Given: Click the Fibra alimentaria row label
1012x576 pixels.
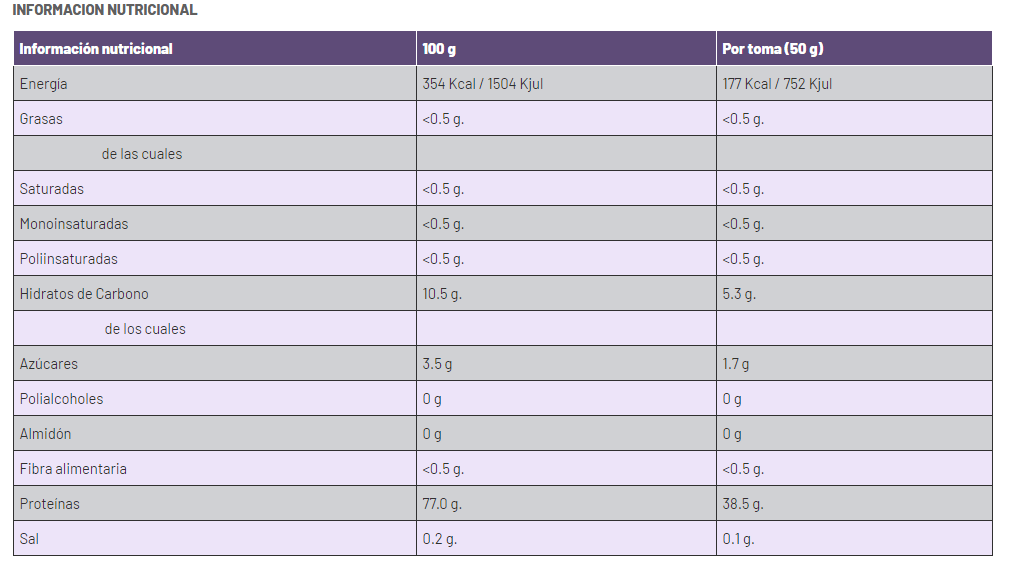Looking at the screenshot, I should point(73,469).
